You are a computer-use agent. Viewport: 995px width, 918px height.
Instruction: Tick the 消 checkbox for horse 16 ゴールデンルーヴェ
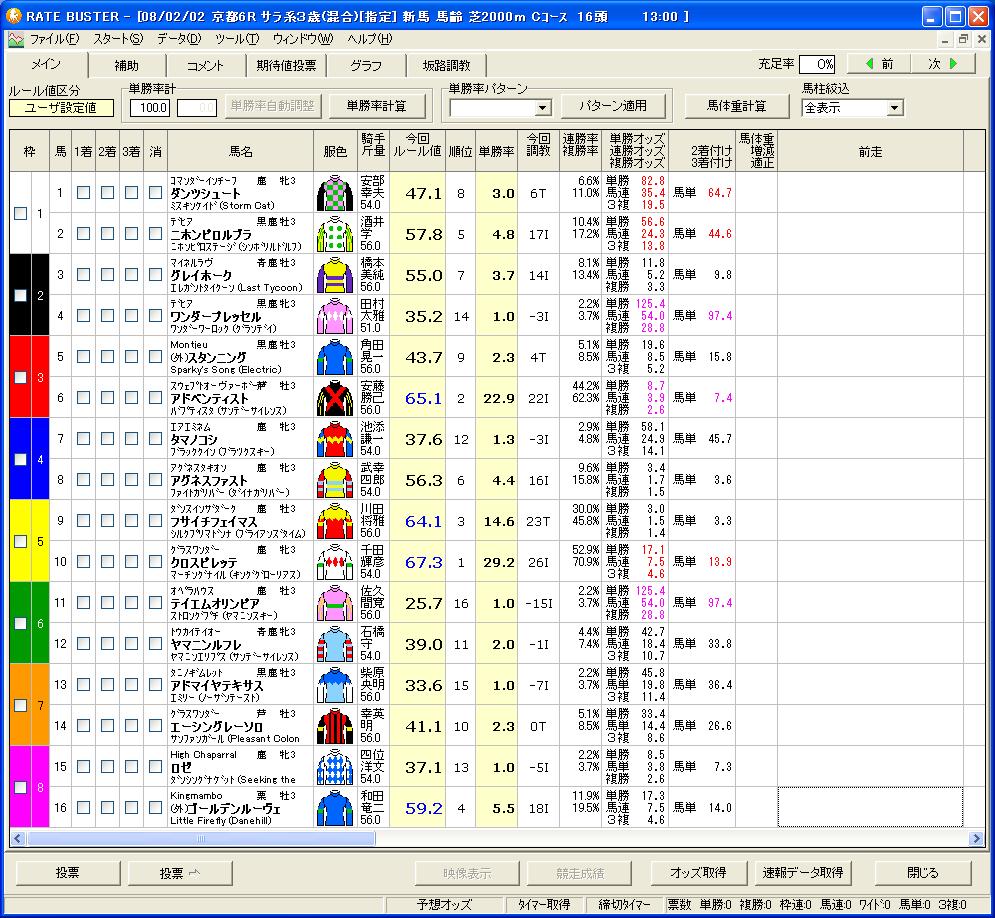click(155, 808)
